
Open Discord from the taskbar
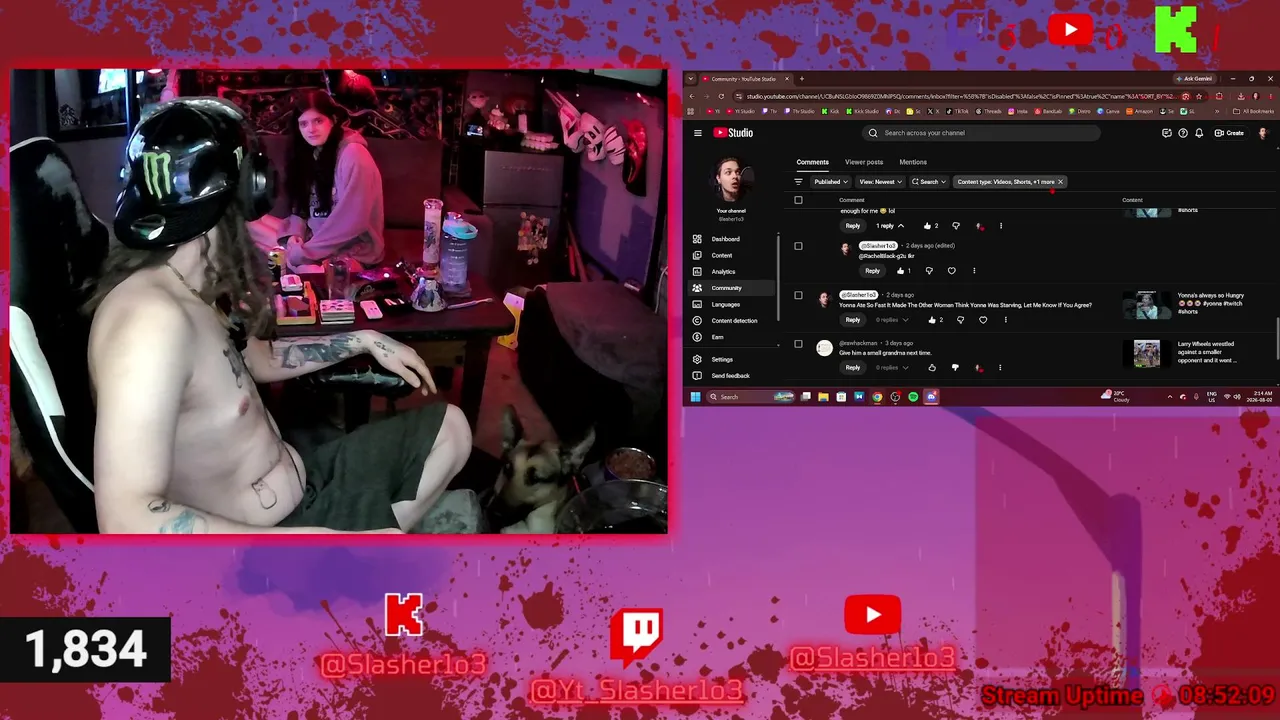coord(931,397)
